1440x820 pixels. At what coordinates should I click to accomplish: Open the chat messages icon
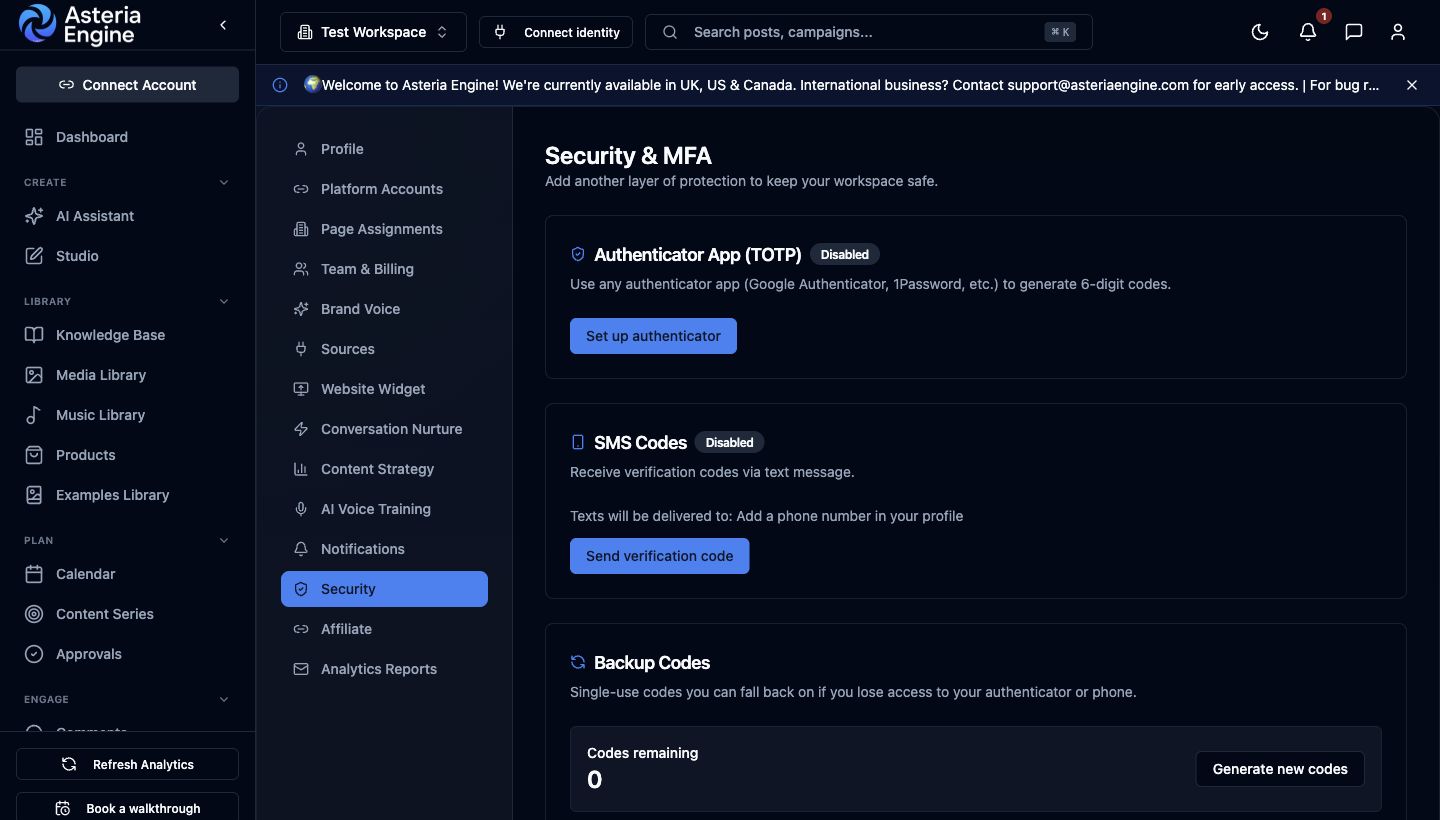[1354, 32]
